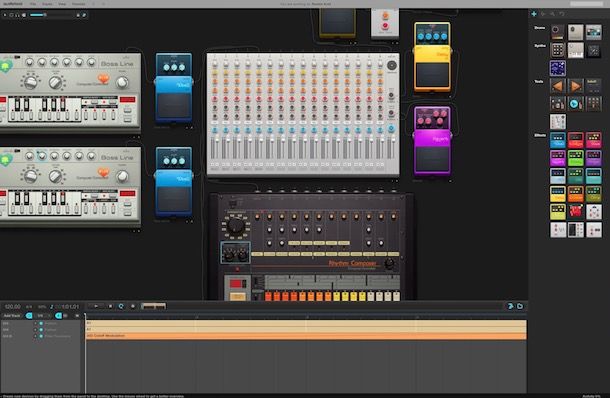Select the grid-button synth in the Synths palette
Image resolution: width=610 pixels, height=398 pixels.
tap(557, 50)
